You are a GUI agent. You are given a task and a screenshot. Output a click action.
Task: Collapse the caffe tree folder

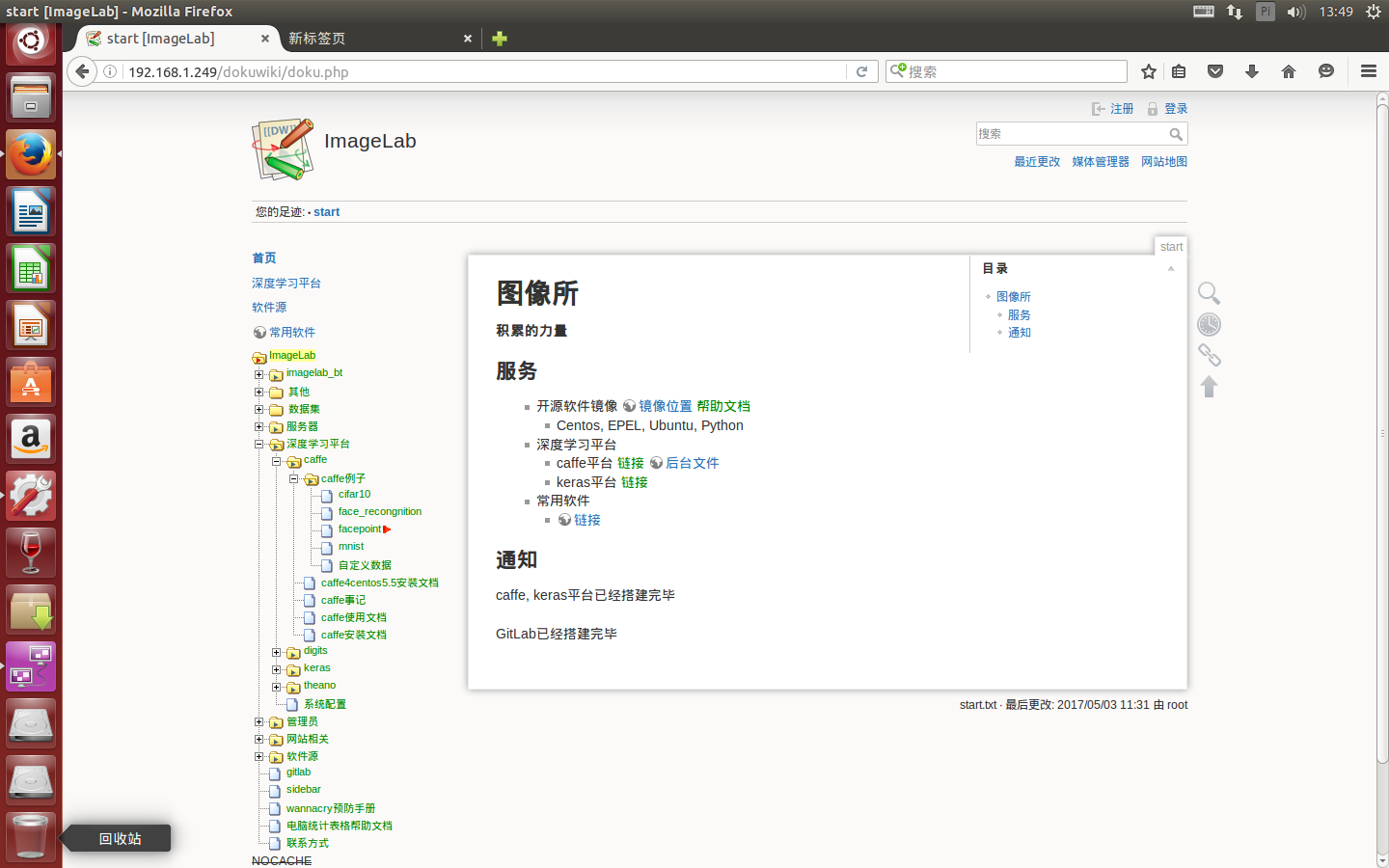tap(276, 461)
